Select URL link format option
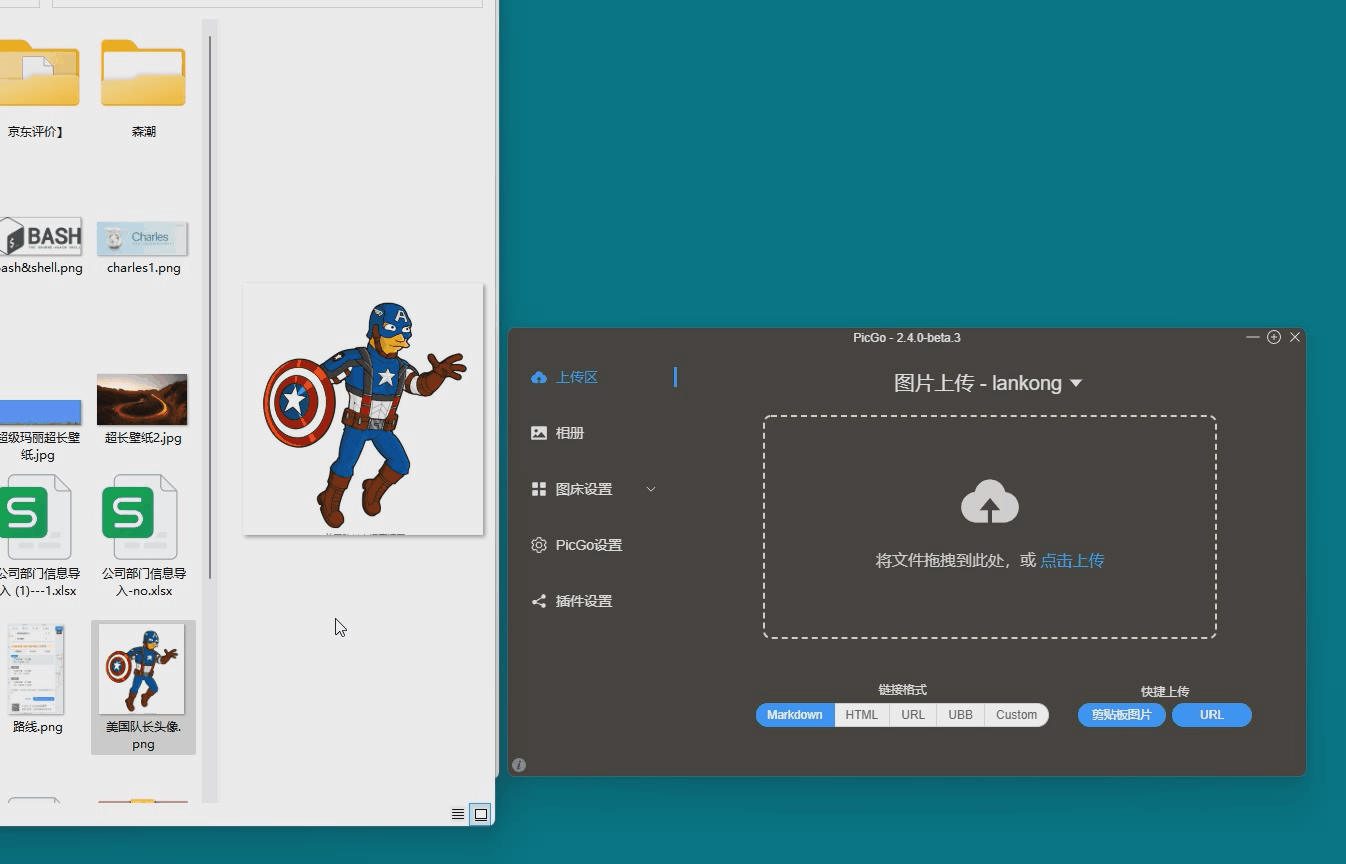The height and width of the screenshot is (864, 1346). [913, 715]
